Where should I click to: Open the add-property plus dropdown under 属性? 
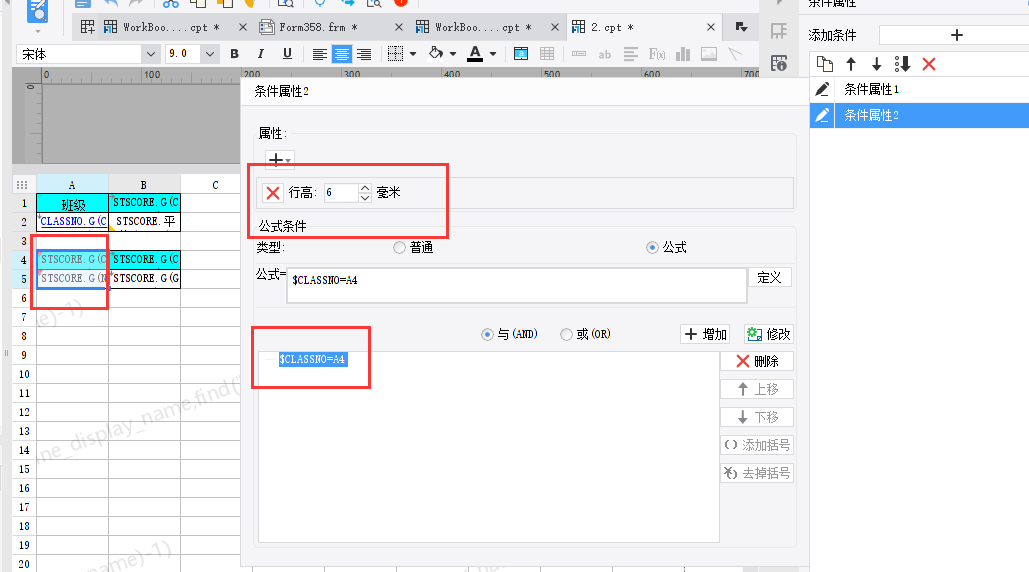(x=280, y=159)
